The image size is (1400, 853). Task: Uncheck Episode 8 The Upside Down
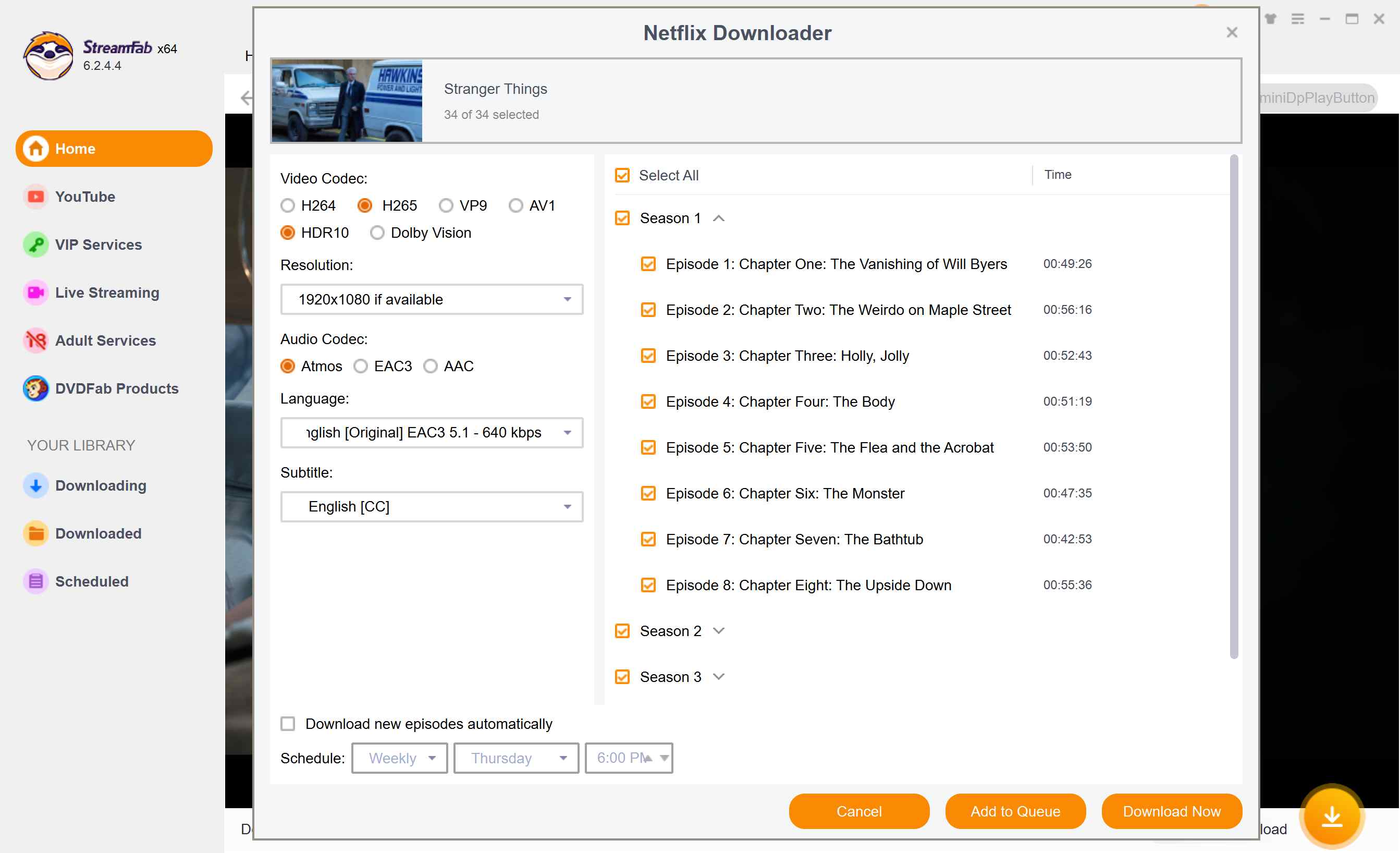tap(648, 586)
